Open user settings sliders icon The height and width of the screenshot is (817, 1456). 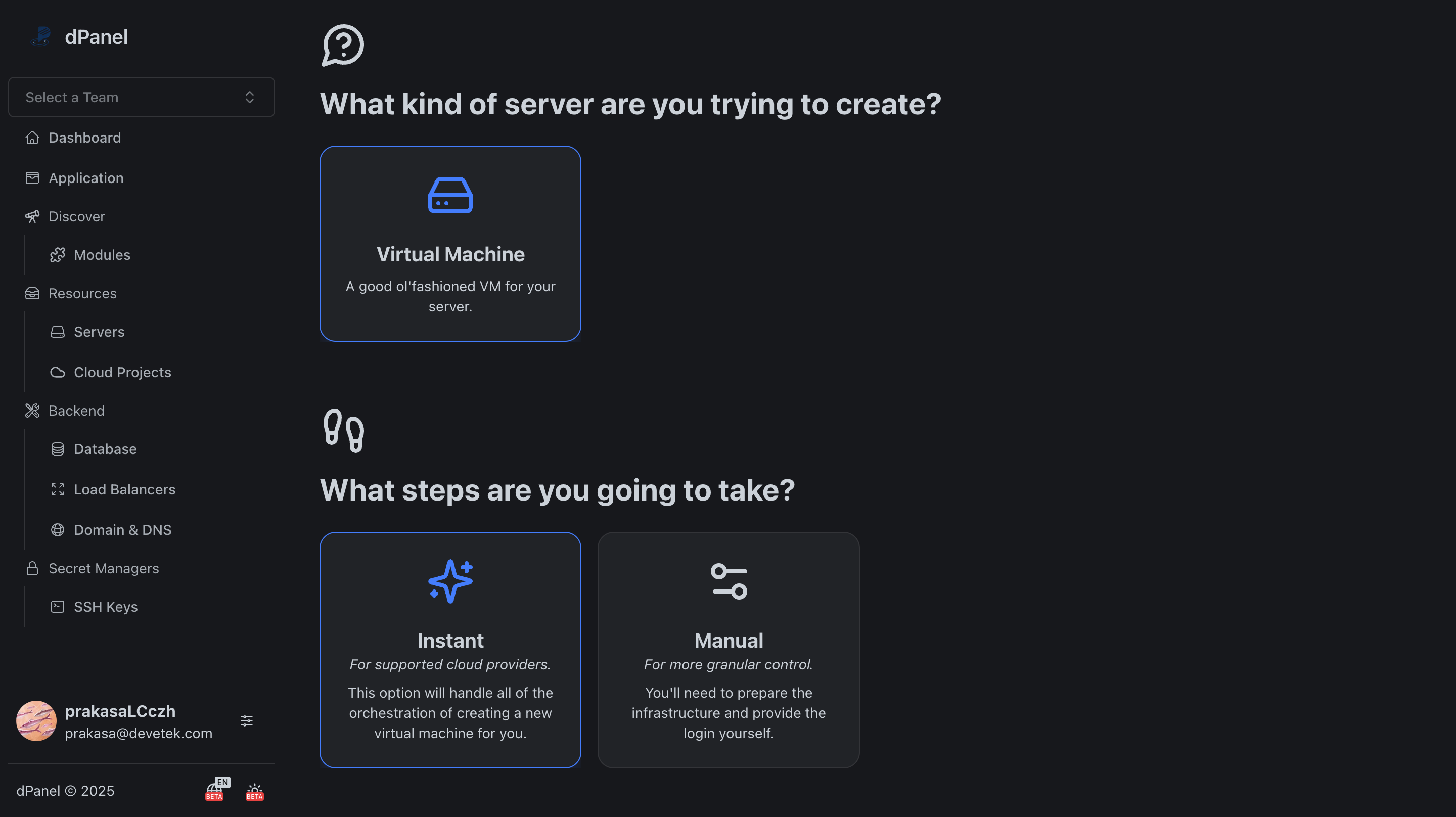click(x=246, y=721)
